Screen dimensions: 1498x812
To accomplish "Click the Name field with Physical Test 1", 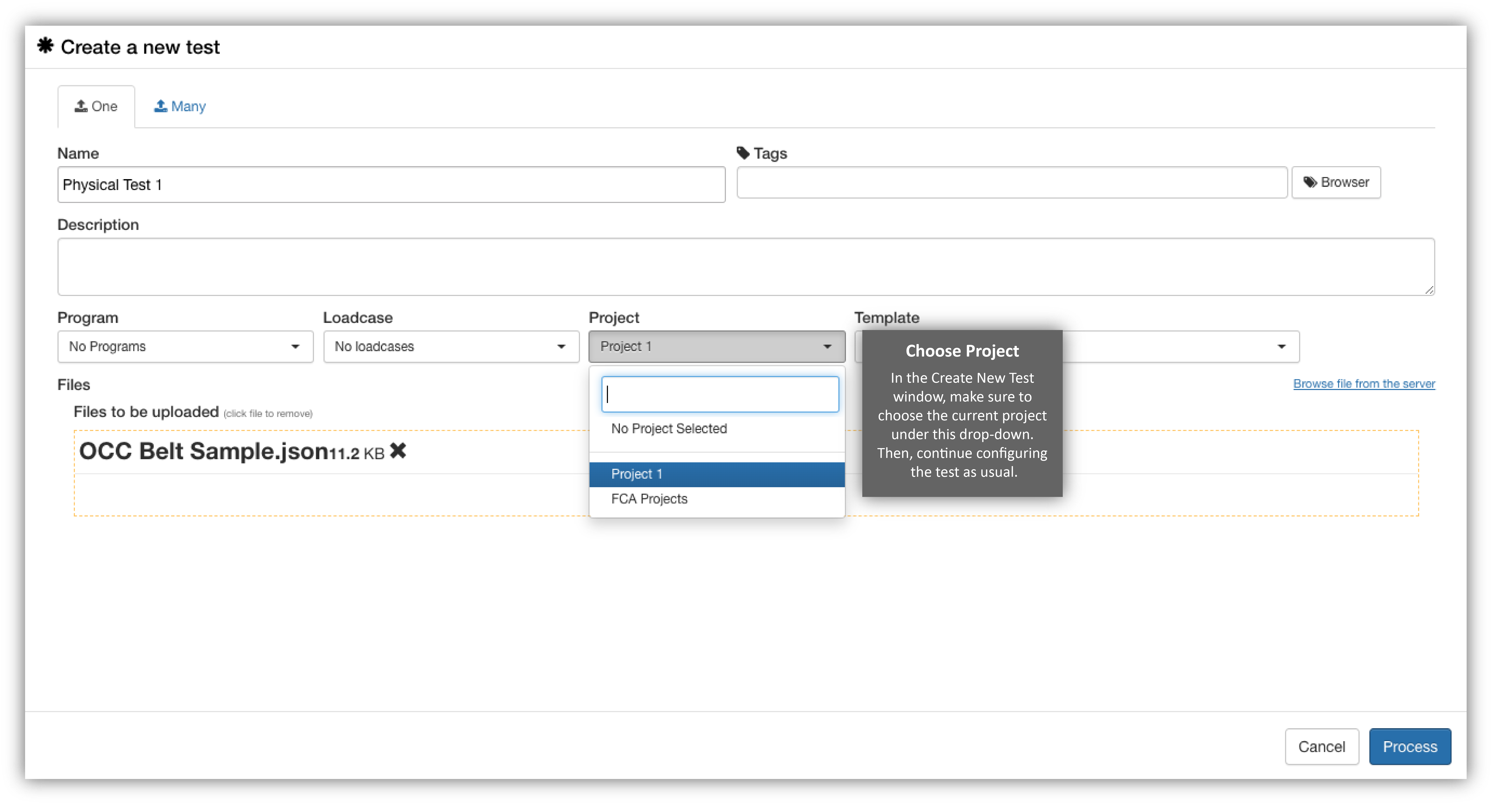I will [x=391, y=185].
